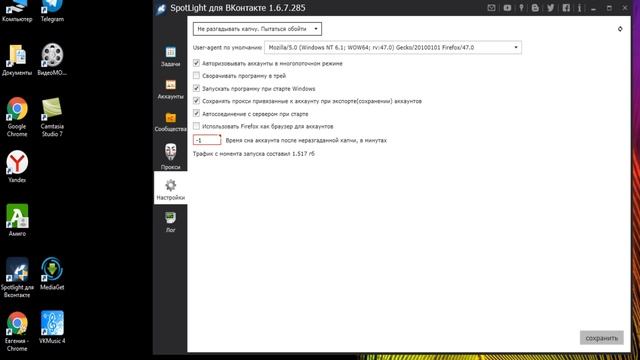Open the Задачи sidebar section
The height and width of the screenshot is (360, 640).
[x=171, y=56]
